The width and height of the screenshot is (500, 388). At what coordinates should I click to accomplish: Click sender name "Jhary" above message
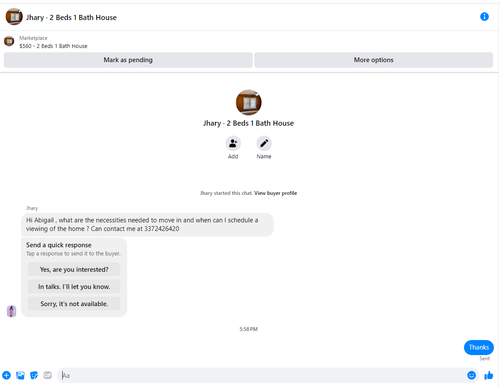tap(32, 208)
